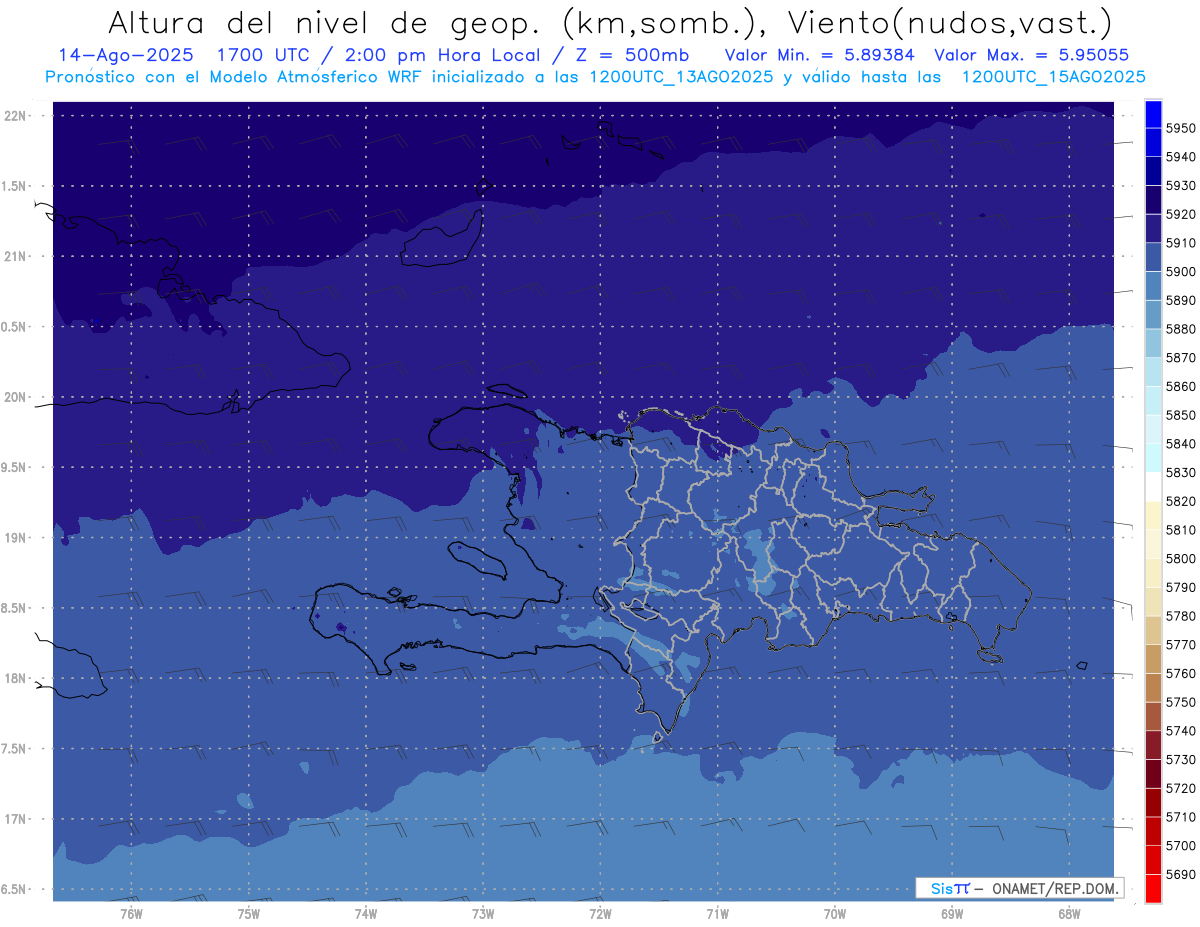Click the '5690' colorbar value
Image resolution: width=1200 pixels, height=927 pixels.
click(1180, 874)
